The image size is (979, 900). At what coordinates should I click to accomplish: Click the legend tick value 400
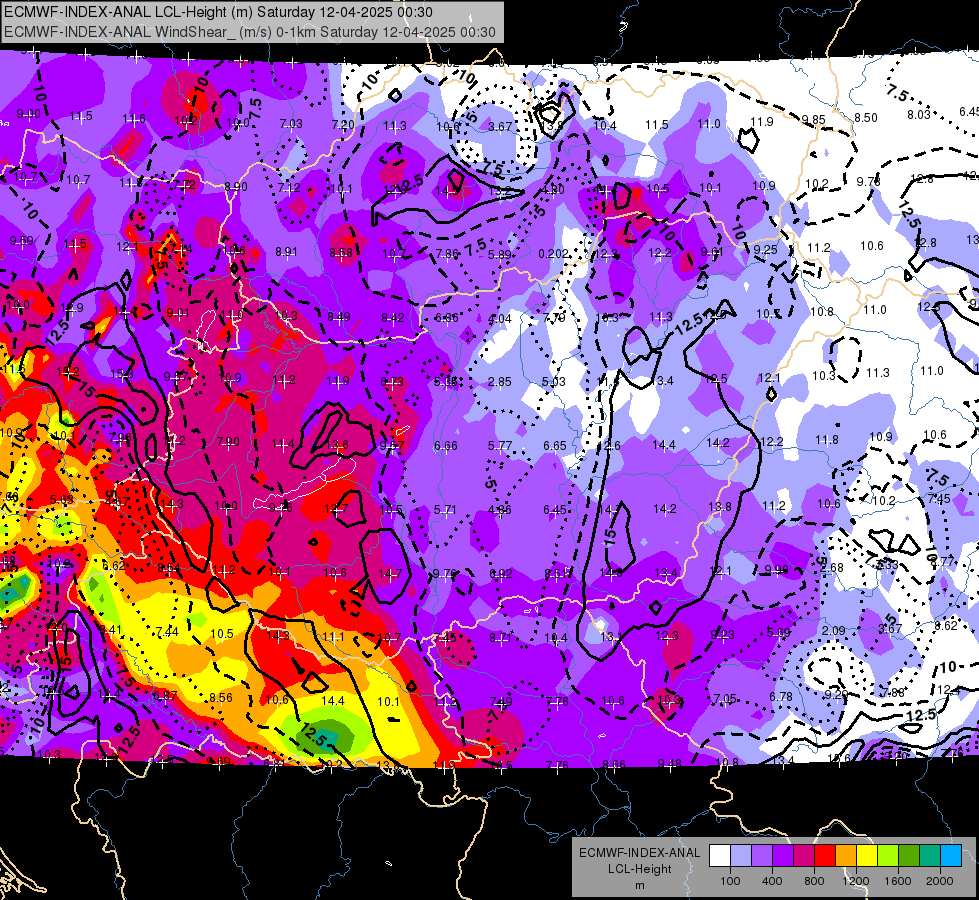tap(772, 881)
